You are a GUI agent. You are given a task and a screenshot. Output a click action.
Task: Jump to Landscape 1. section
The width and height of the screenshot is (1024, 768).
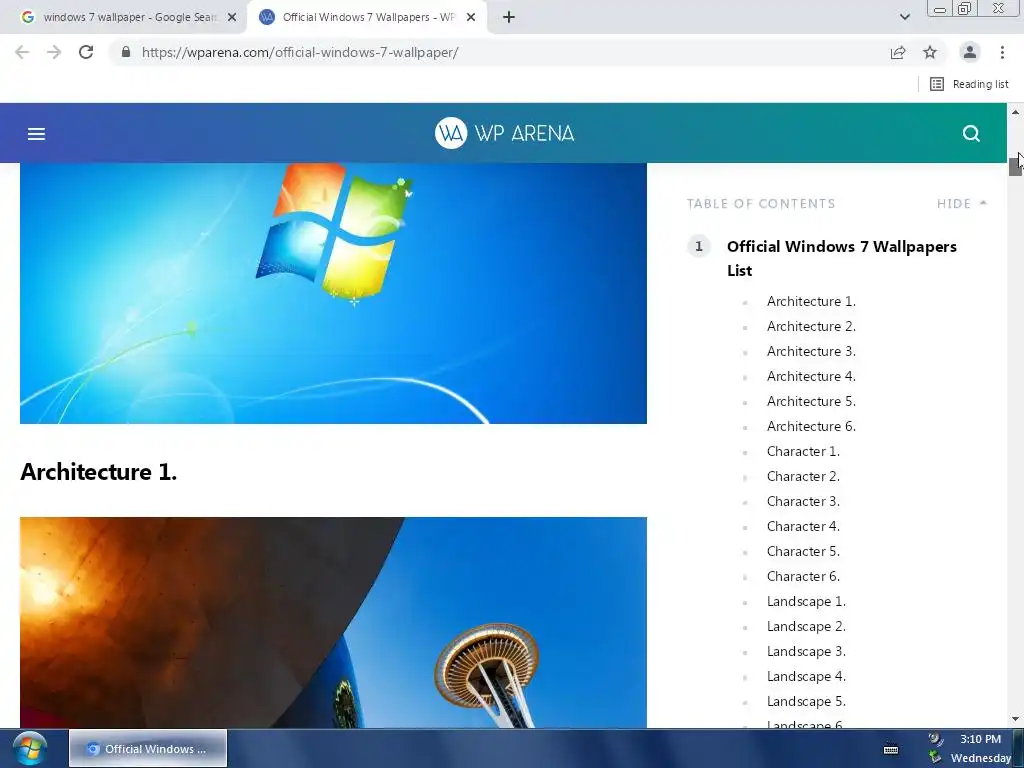coord(807,601)
